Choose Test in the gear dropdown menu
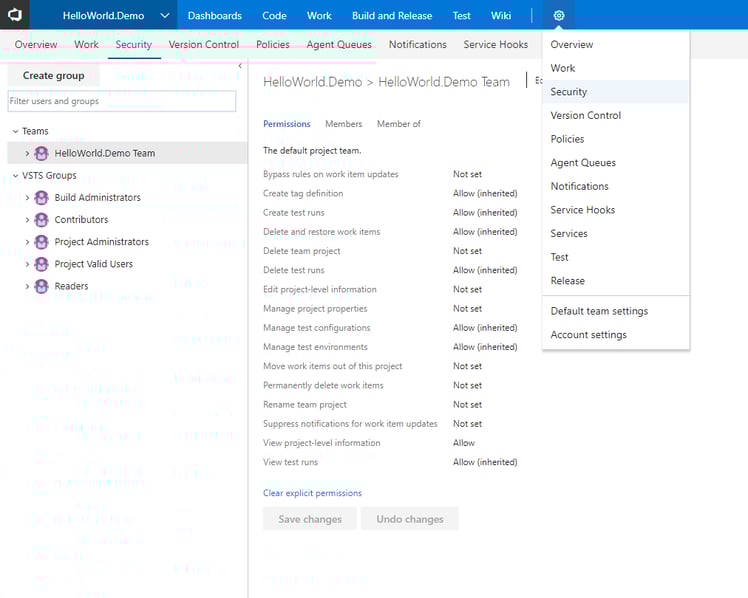 (x=615, y=257)
